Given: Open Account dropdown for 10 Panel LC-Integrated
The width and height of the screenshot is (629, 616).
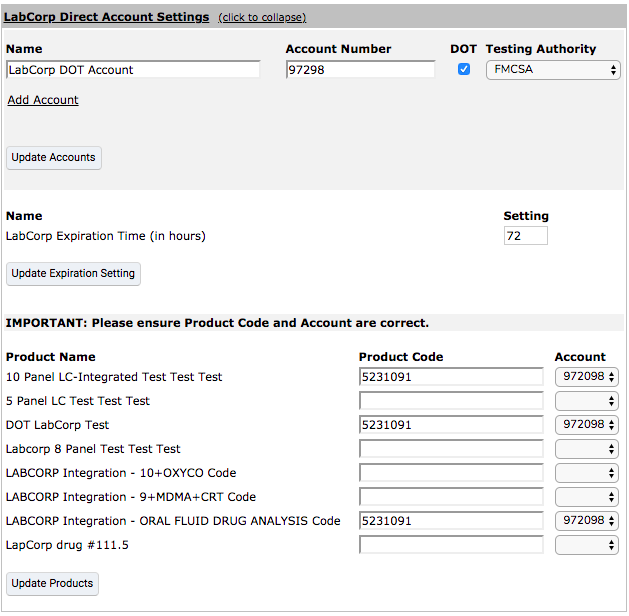Looking at the screenshot, I should point(586,377).
